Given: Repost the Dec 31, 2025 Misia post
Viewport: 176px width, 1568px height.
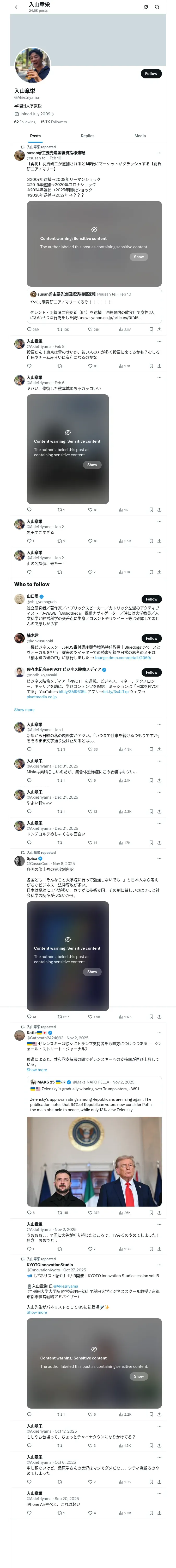Looking at the screenshot, I should (x=59, y=780).
